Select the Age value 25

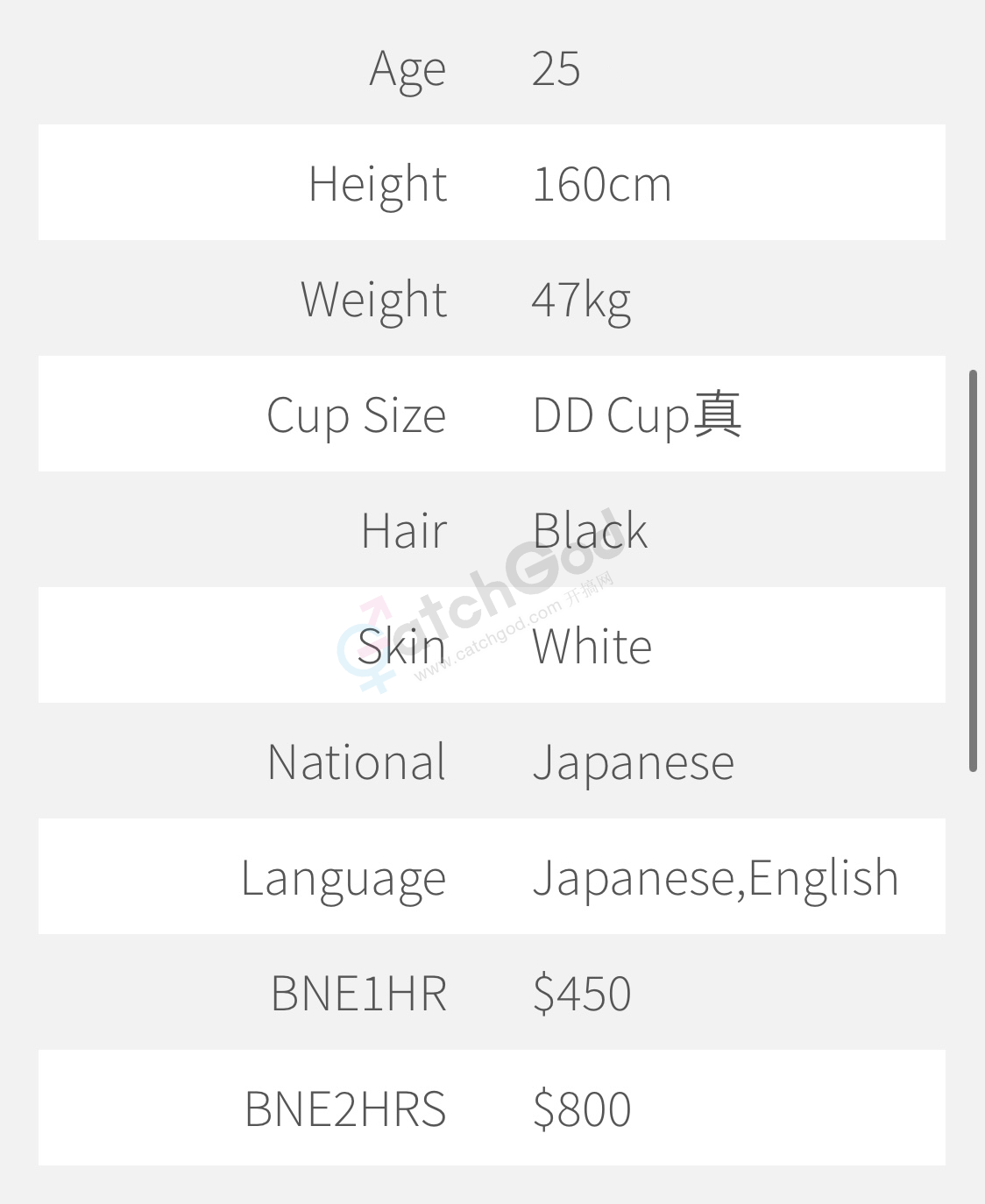tap(556, 68)
